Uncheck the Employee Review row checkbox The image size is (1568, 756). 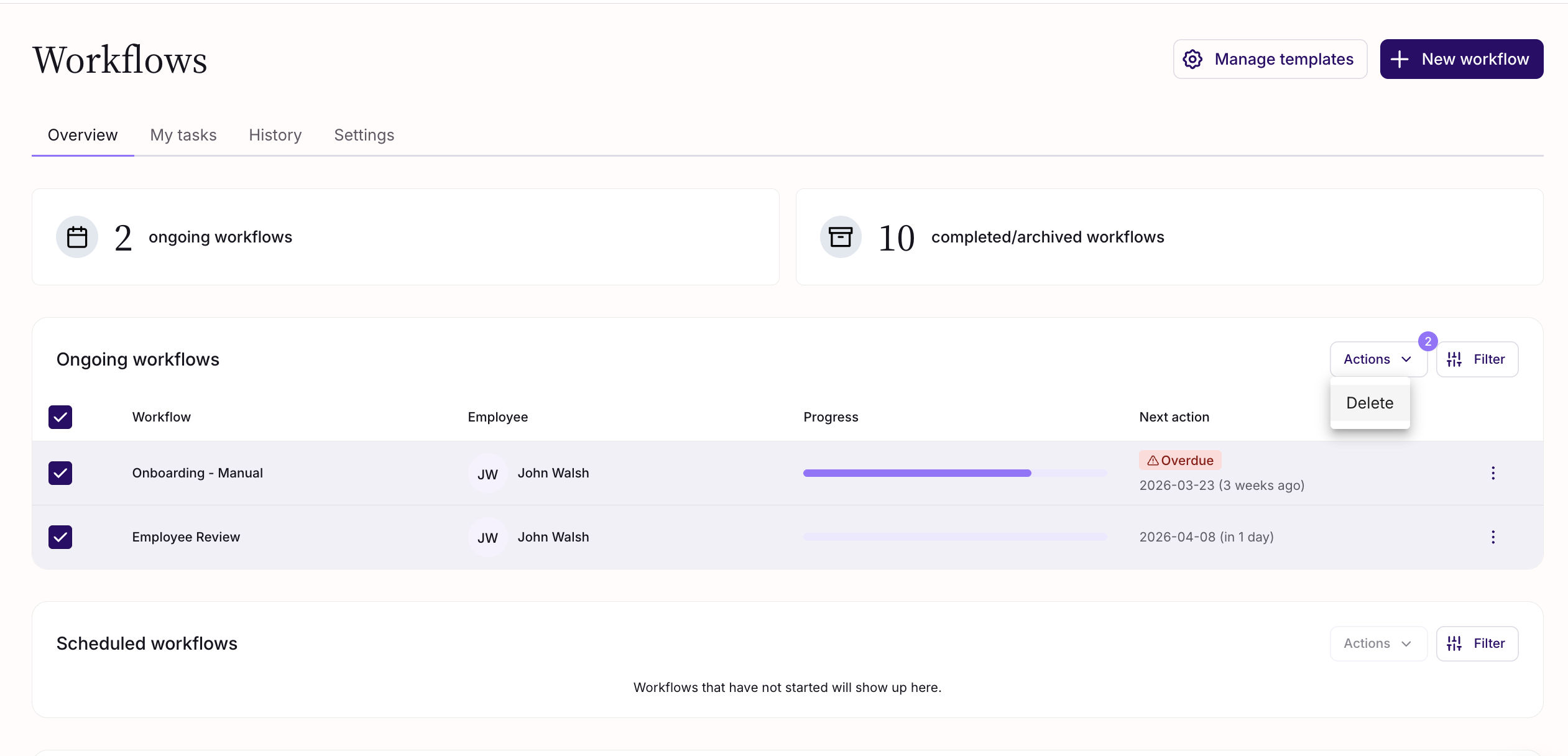pyautogui.click(x=60, y=537)
